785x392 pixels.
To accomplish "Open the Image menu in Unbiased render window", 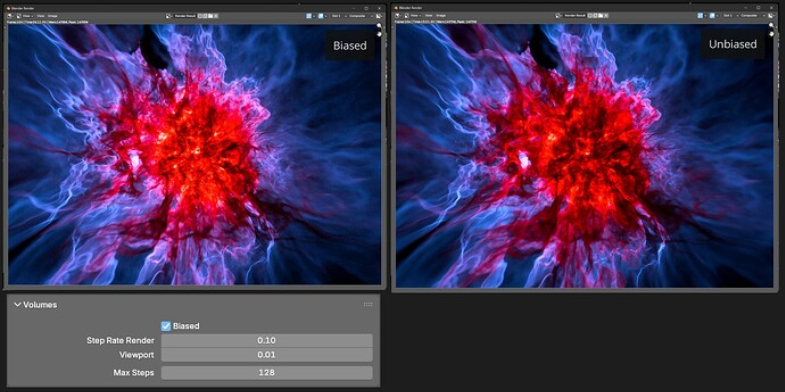I will click(441, 16).
